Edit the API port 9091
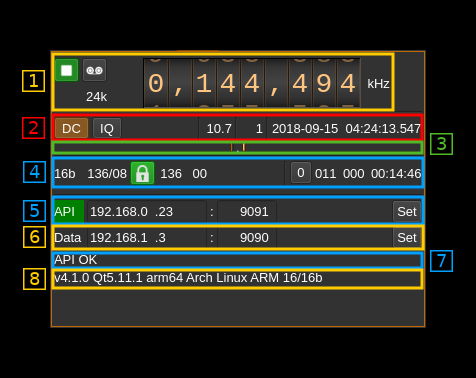The height and width of the screenshot is (378, 476). point(247,211)
